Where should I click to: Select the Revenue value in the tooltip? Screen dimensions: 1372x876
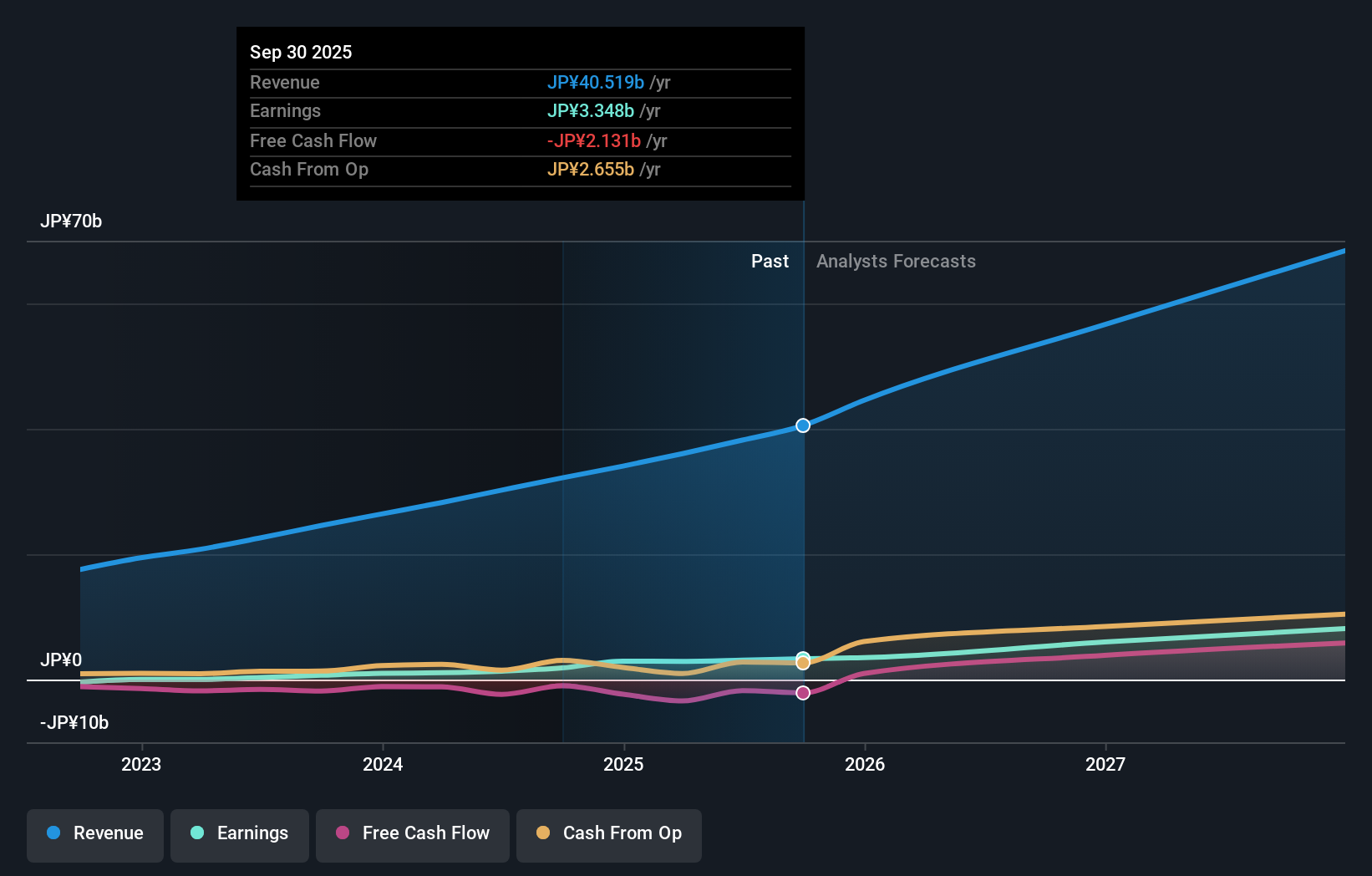click(596, 82)
